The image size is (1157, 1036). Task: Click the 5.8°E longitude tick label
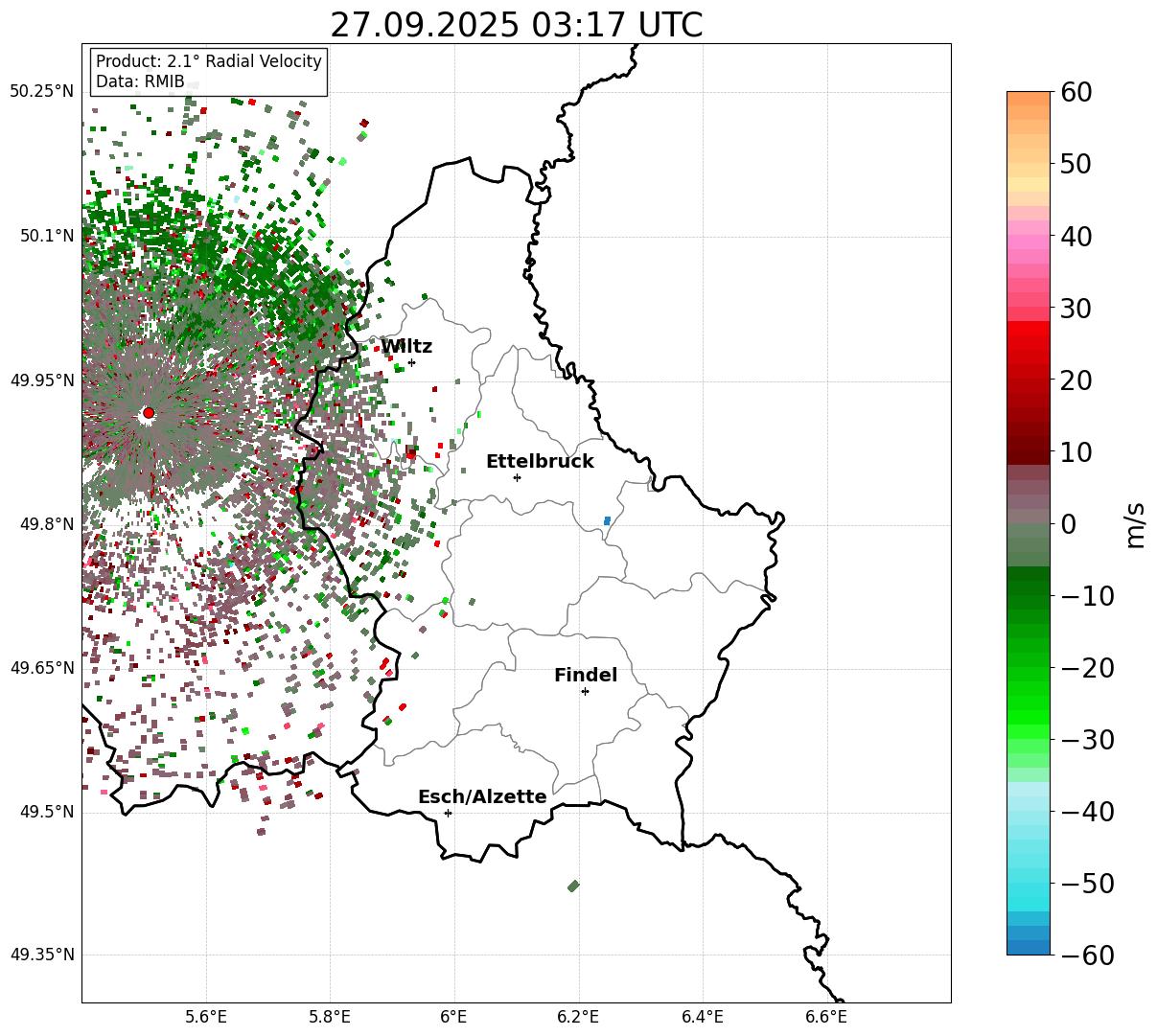click(330, 1017)
